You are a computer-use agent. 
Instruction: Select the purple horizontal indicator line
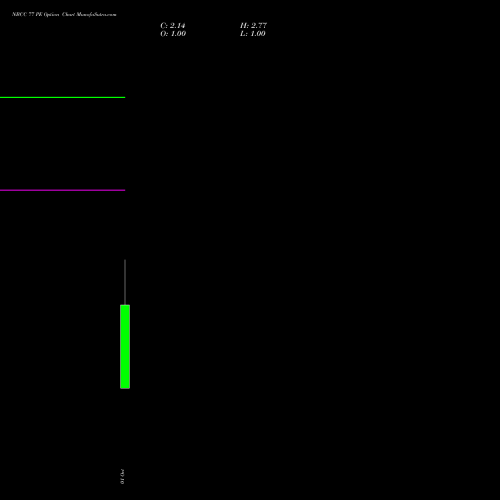tap(63, 190)
